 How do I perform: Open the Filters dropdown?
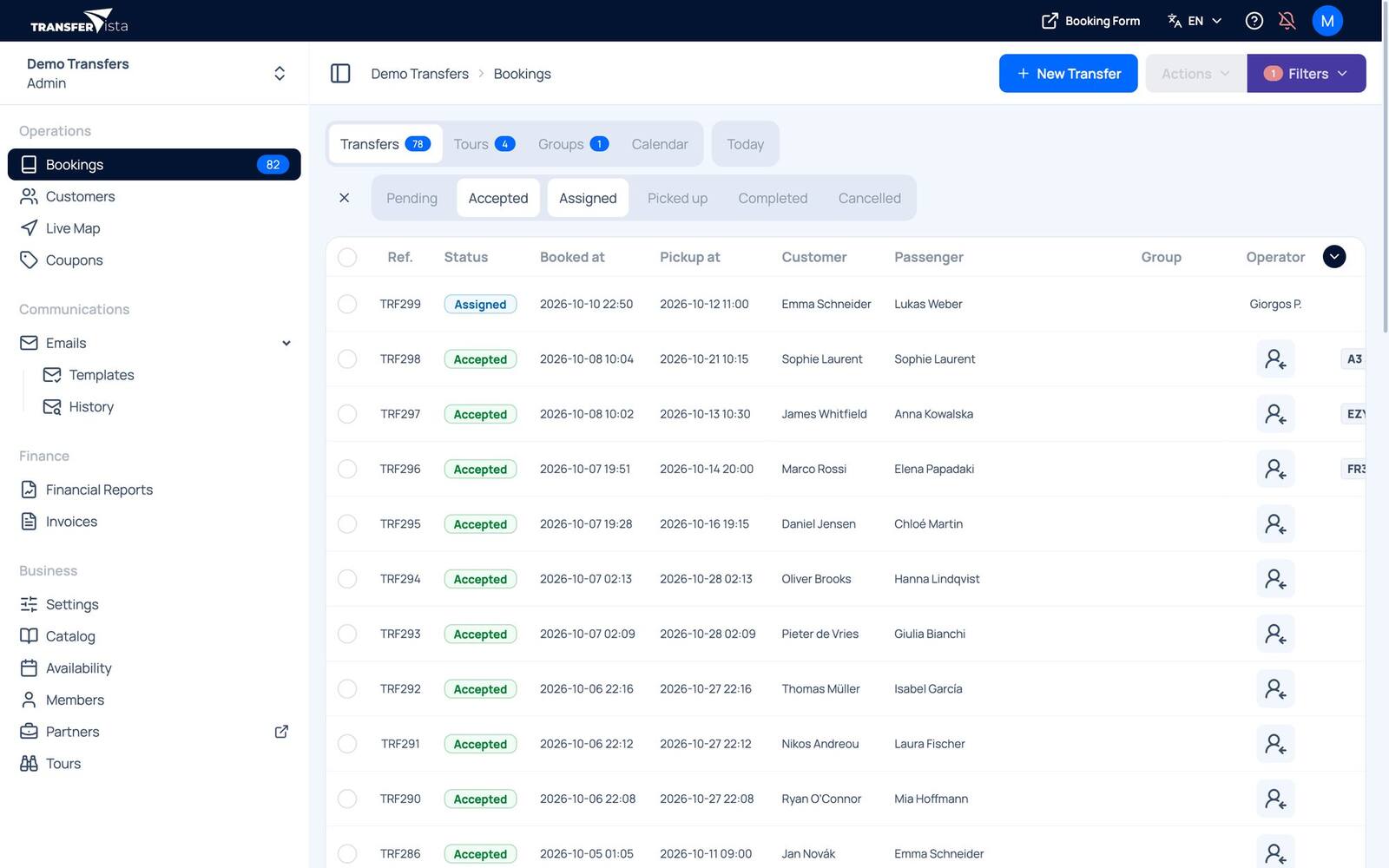(1307, 74)
